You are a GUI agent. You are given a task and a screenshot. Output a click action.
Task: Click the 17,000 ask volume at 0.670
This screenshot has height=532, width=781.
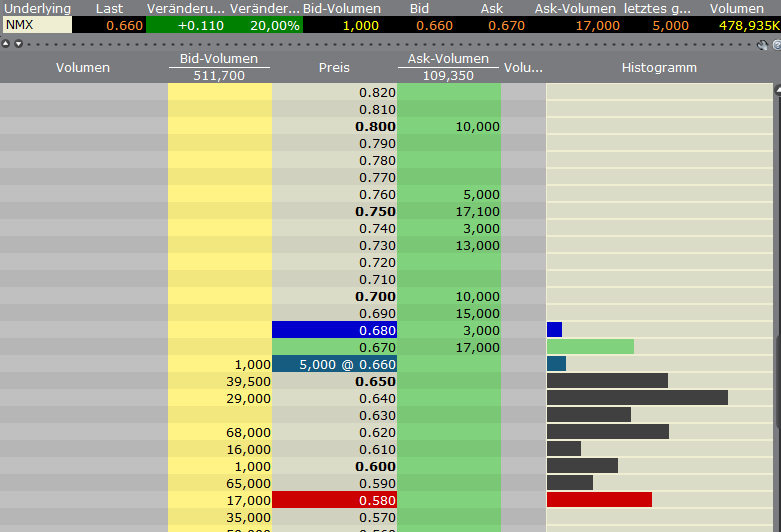coord(449,347)
